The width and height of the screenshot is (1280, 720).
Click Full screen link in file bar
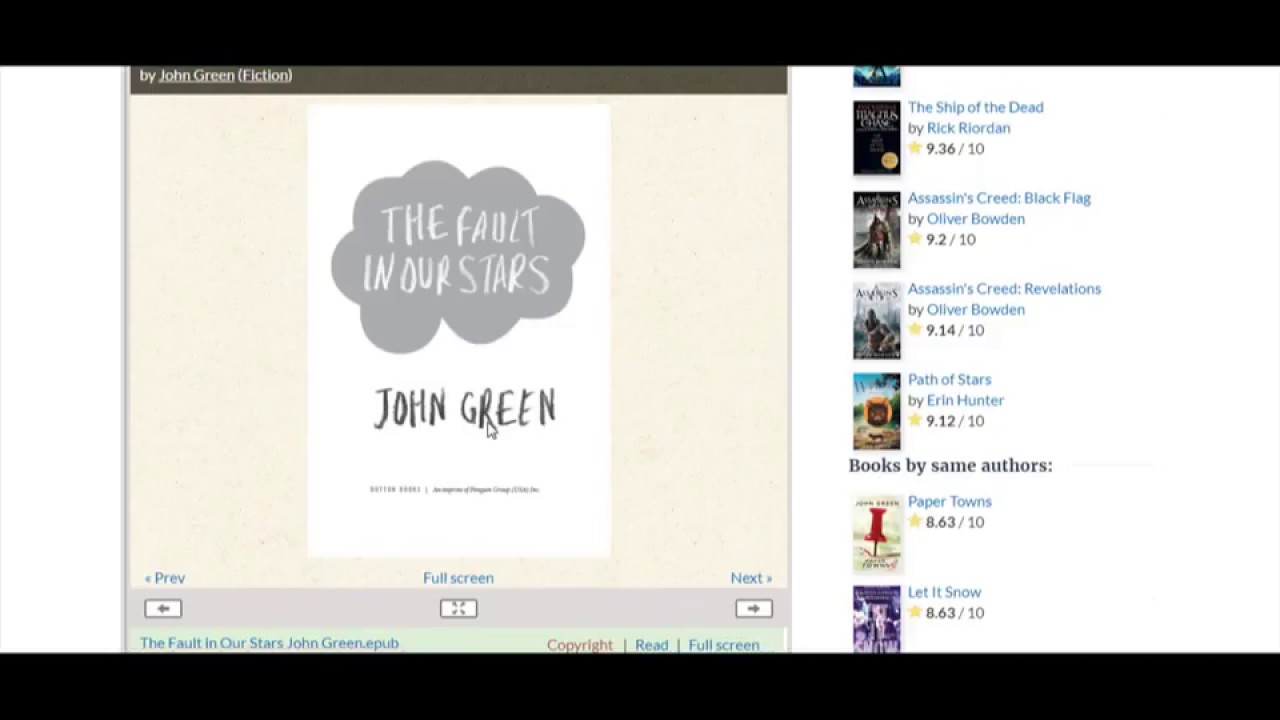pyautogui.click(x=723, y=644)
